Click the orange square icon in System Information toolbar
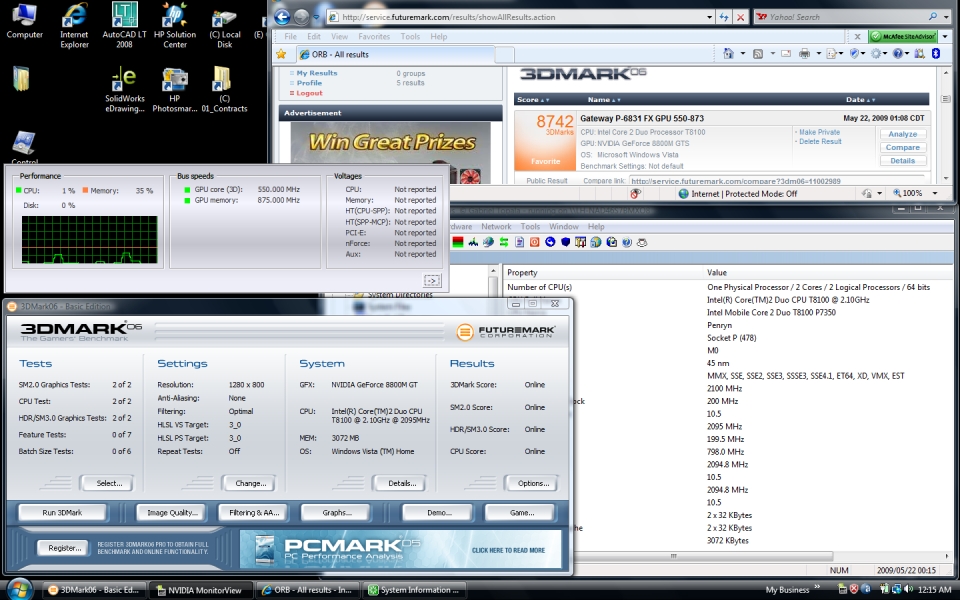This screenshot has width=960, height=600. (534, 242)
